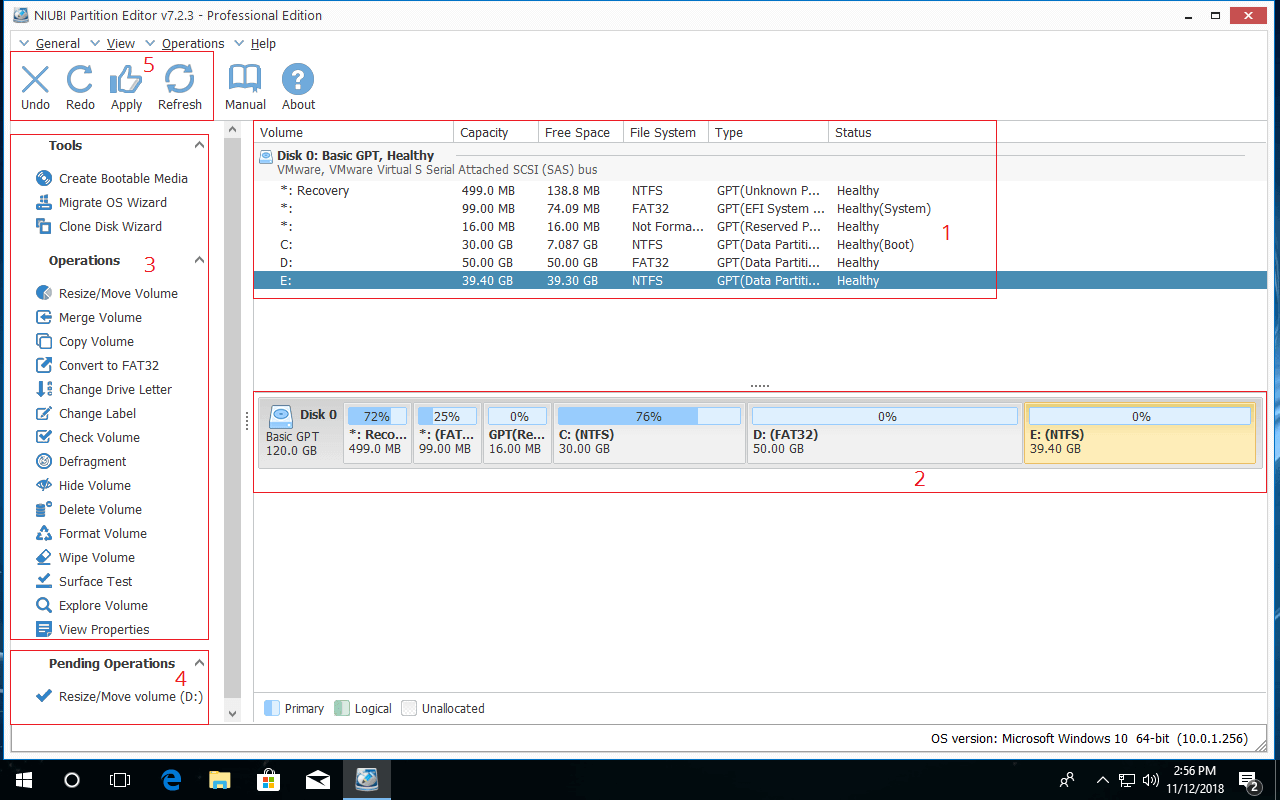Image resolution: width=1280 pixels, height=800 pixels.
Task: Sort by the Status column header
Action: tap(912, 132)
